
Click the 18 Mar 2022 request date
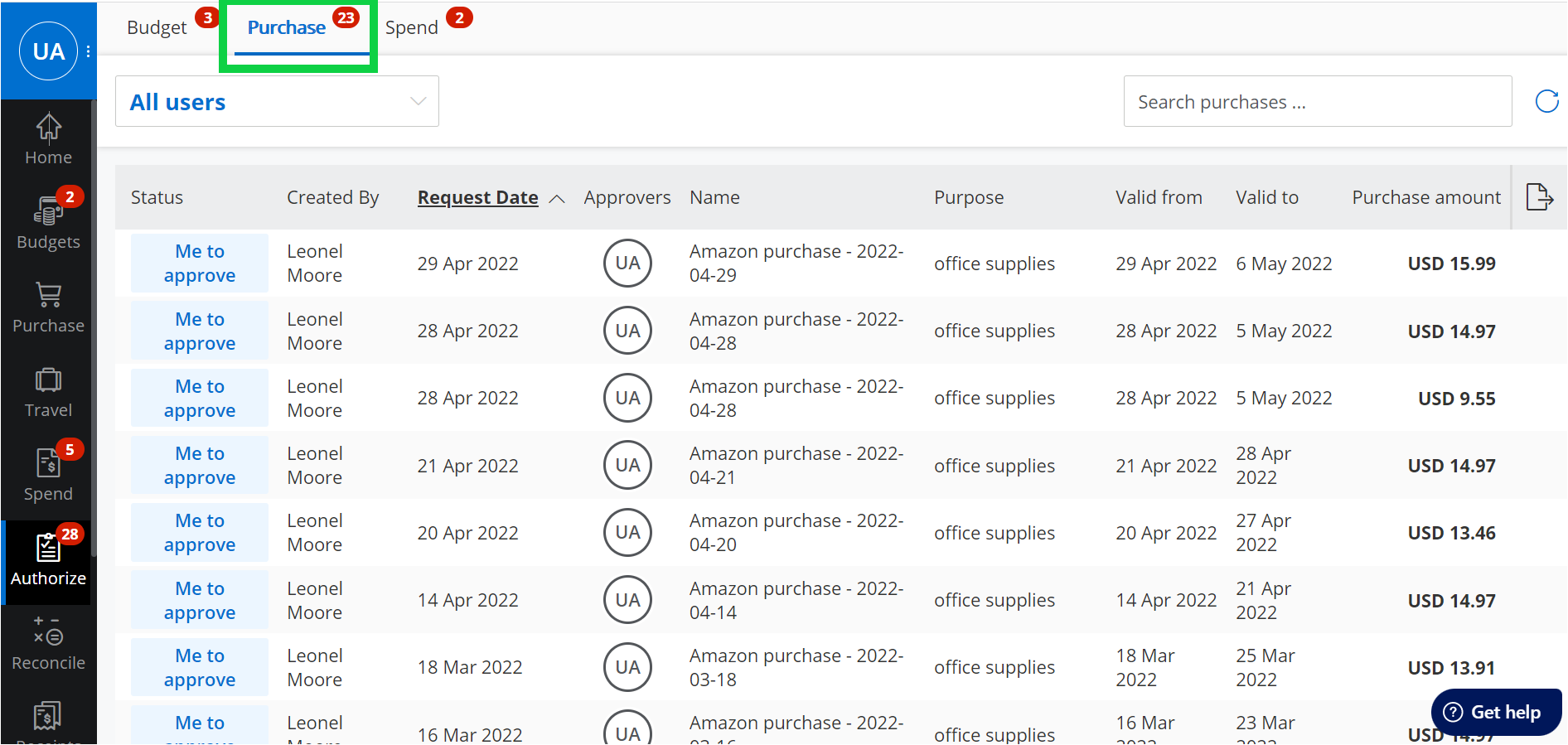point(469,667)
